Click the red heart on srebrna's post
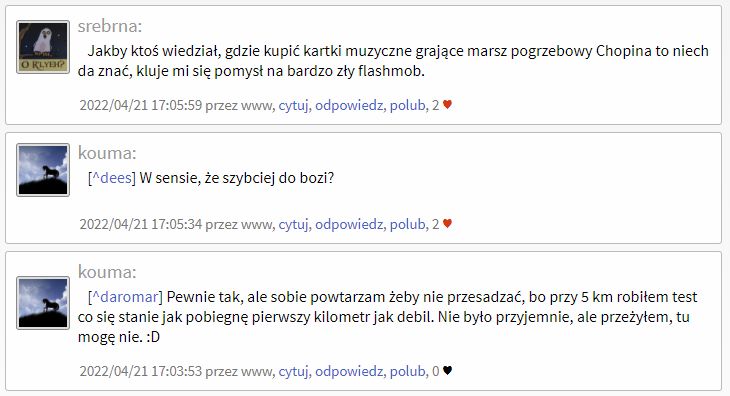 (x=447, y=105)
